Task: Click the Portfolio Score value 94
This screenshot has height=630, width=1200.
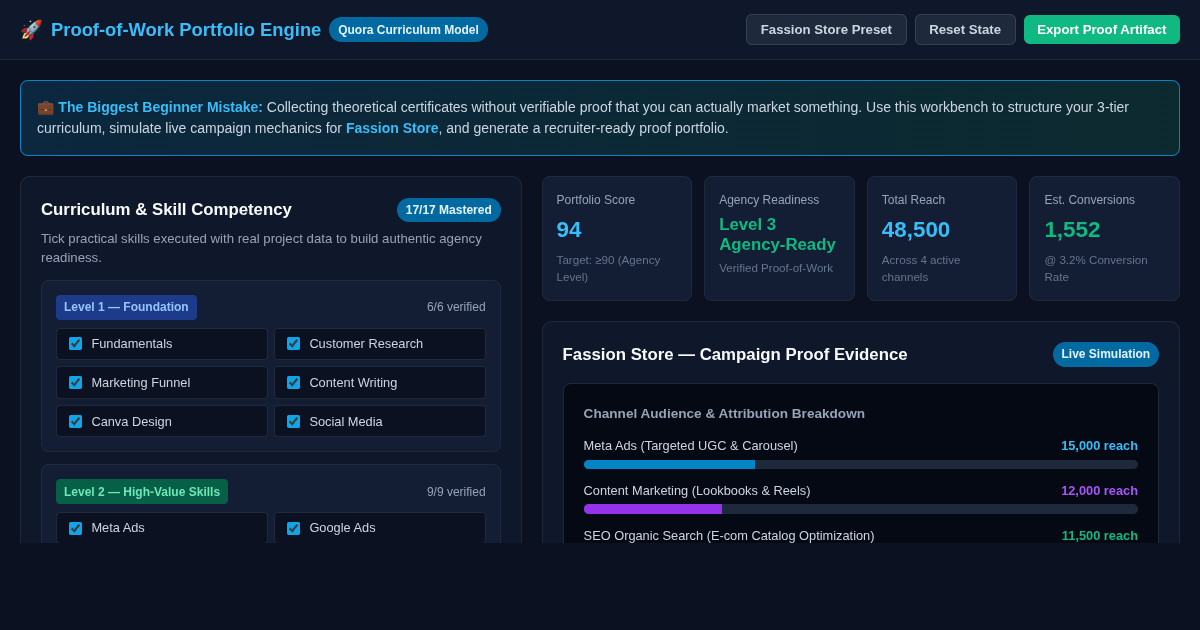Action: 569,230
